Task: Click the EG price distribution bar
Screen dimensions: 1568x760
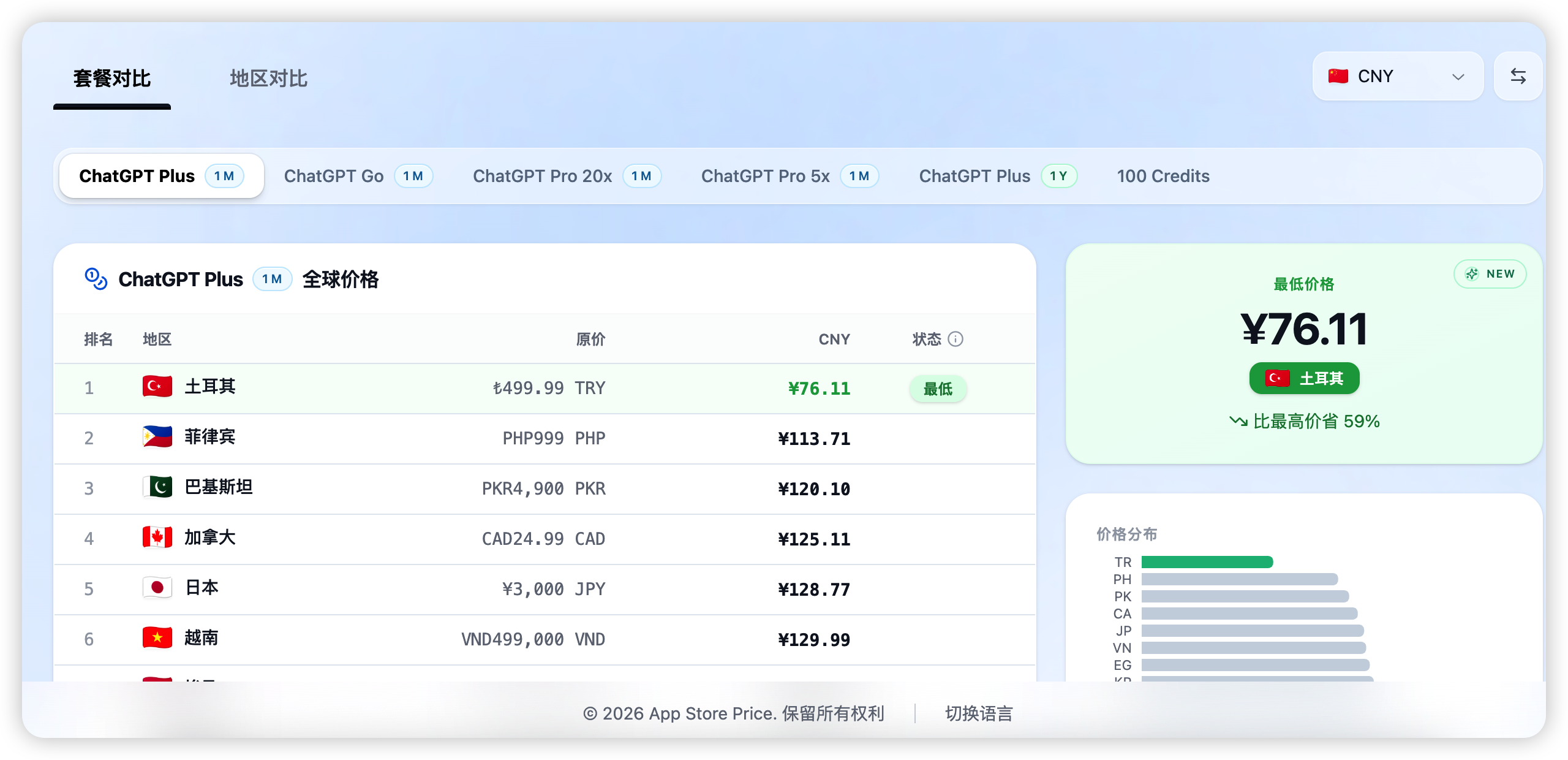Action: (x=1256, y=665)
